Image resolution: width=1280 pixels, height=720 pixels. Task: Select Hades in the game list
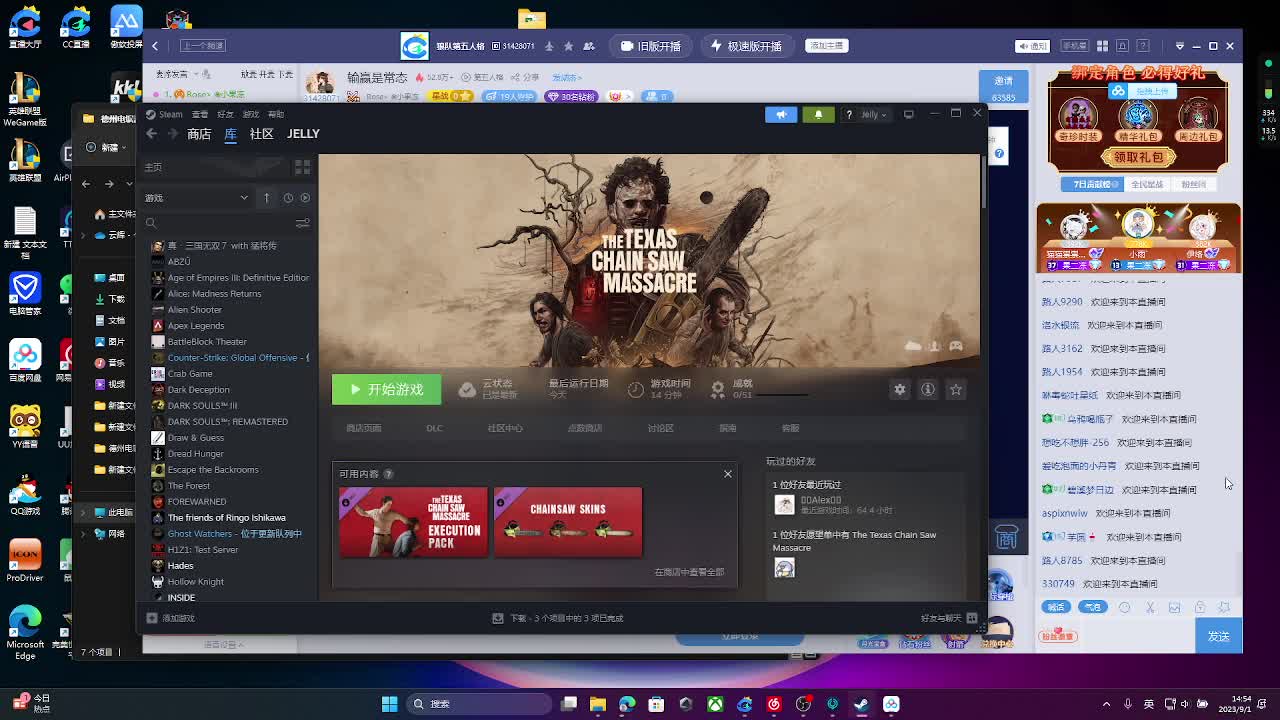(180, 565)
